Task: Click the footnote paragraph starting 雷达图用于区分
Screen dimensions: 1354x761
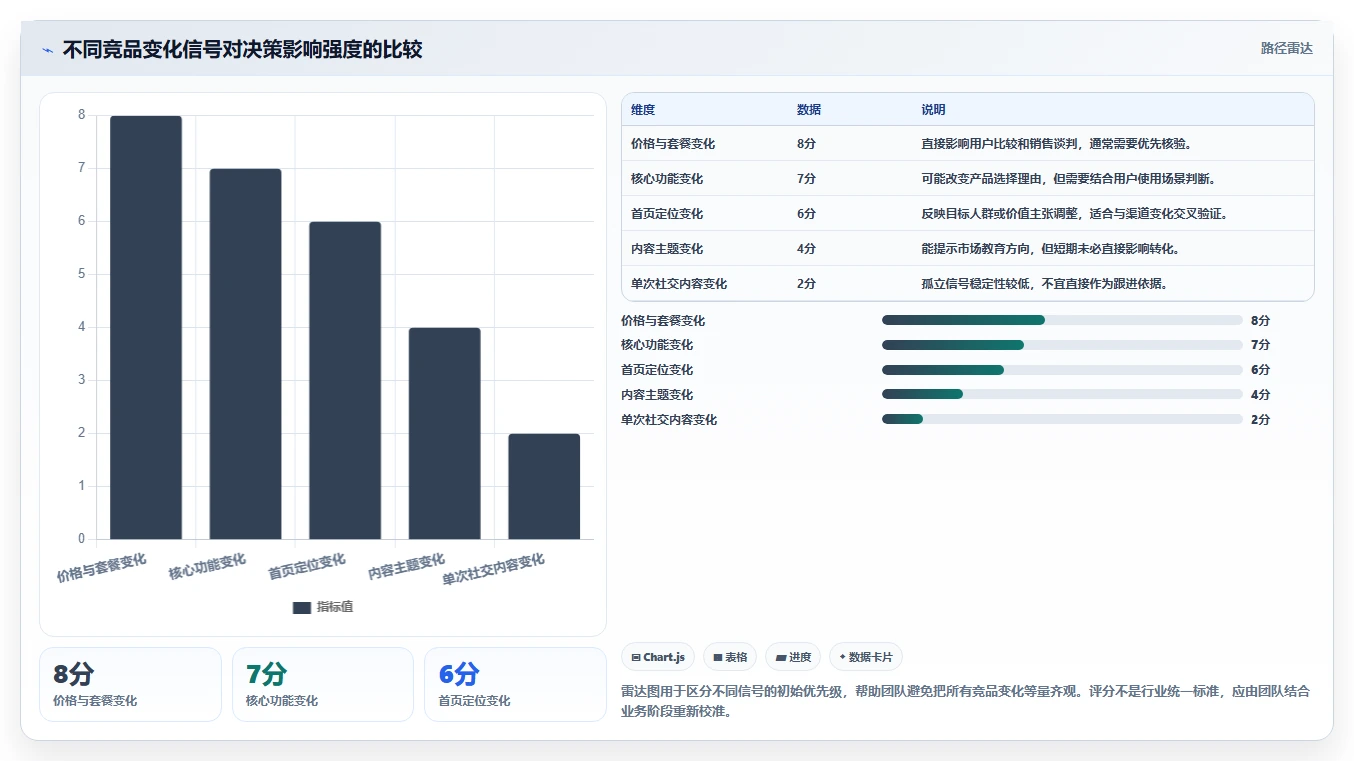Action: point(966,702)
